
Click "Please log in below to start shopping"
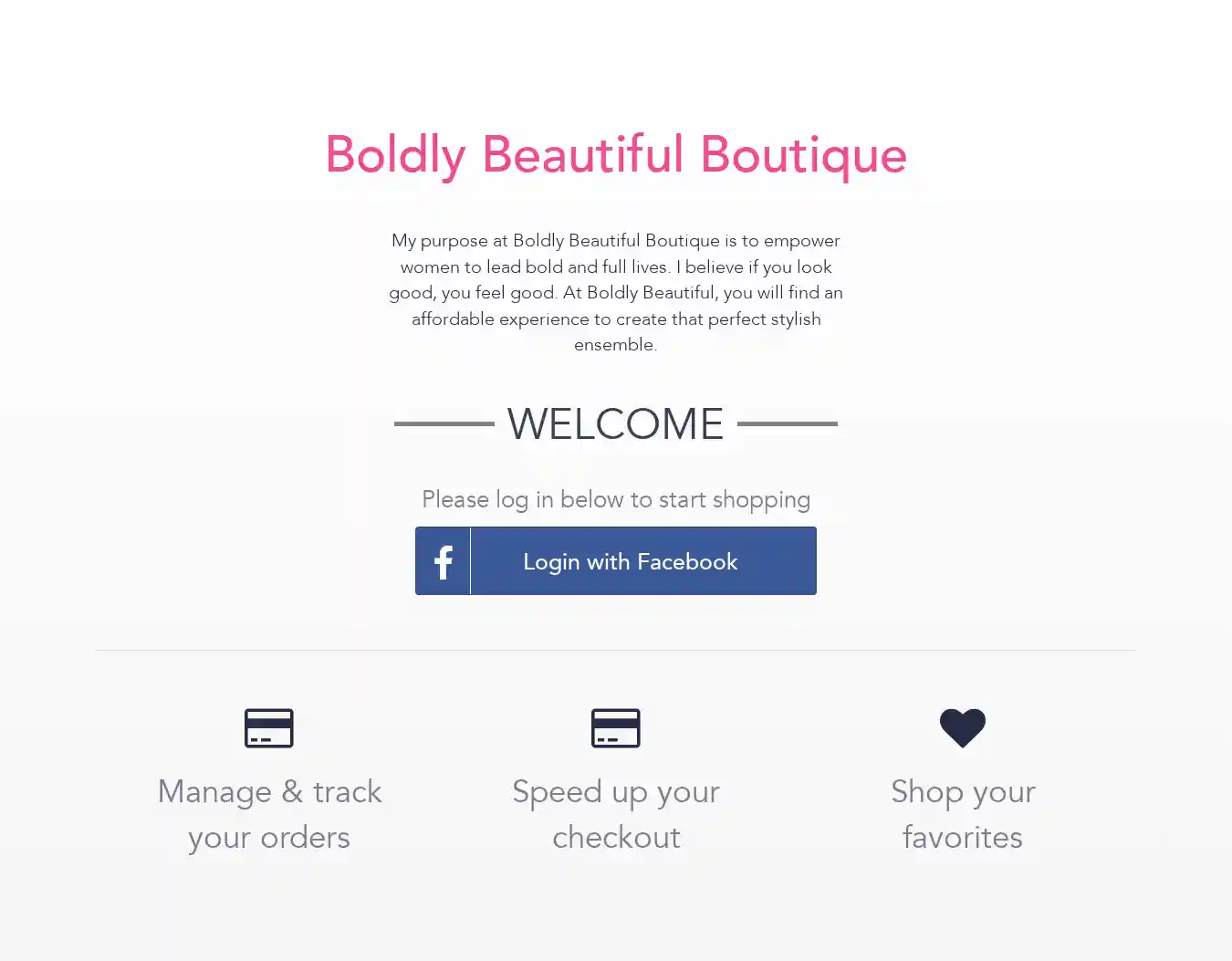coord(616,500)
